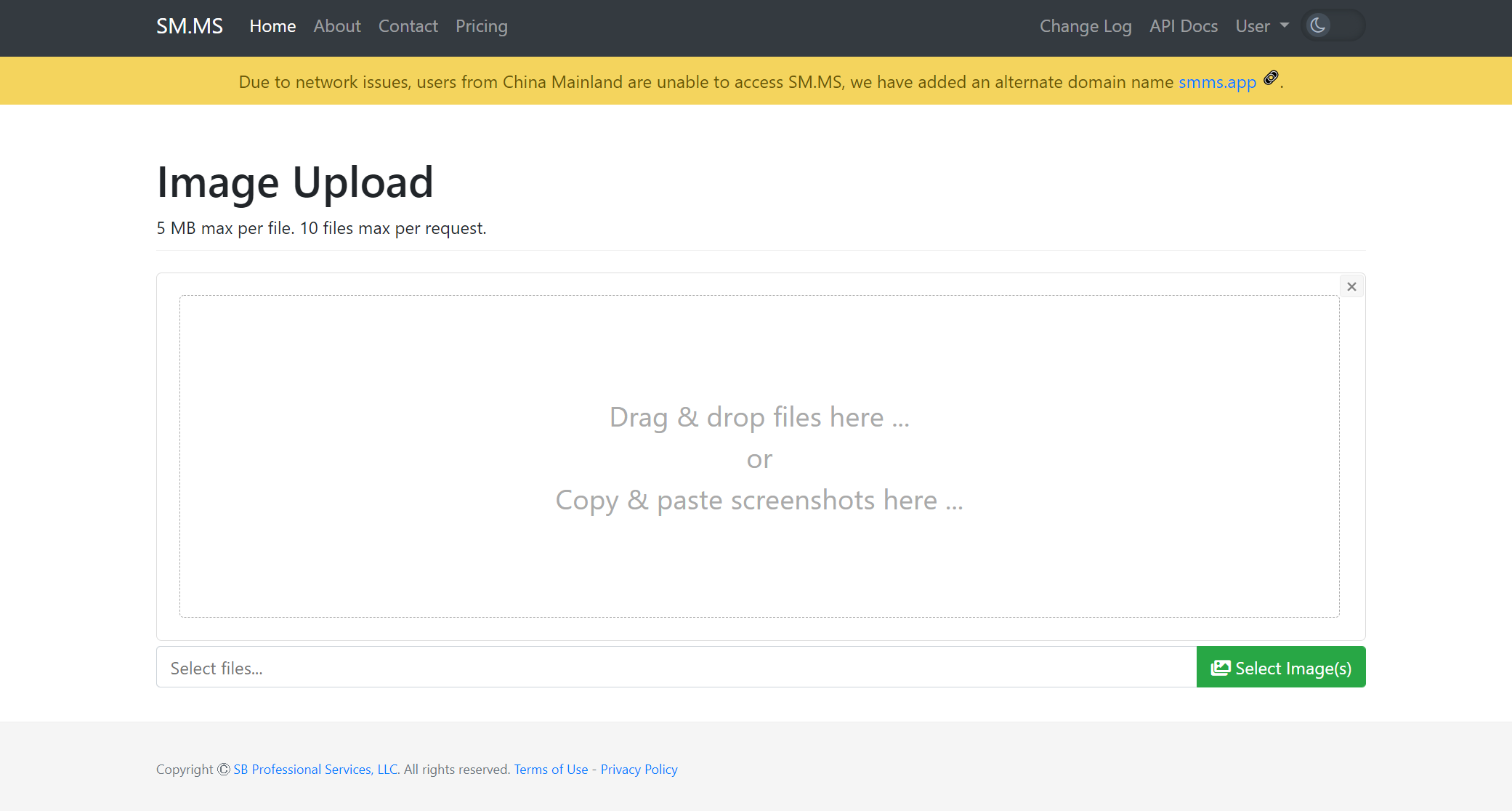Image resolution: width=1512 pixels, height=811 pixels.
Task: Open the Change Log page
Action: (1086, 26)
